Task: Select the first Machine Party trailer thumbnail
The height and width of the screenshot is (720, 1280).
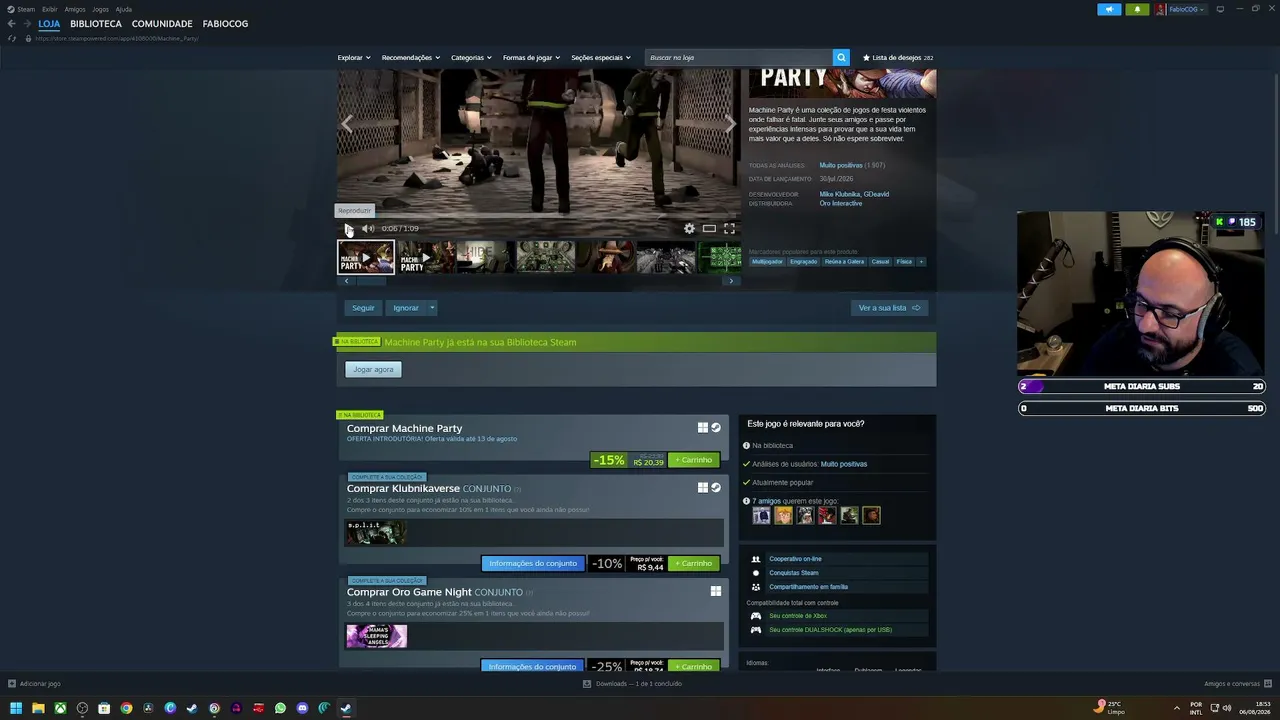Action: pos(366,257)
